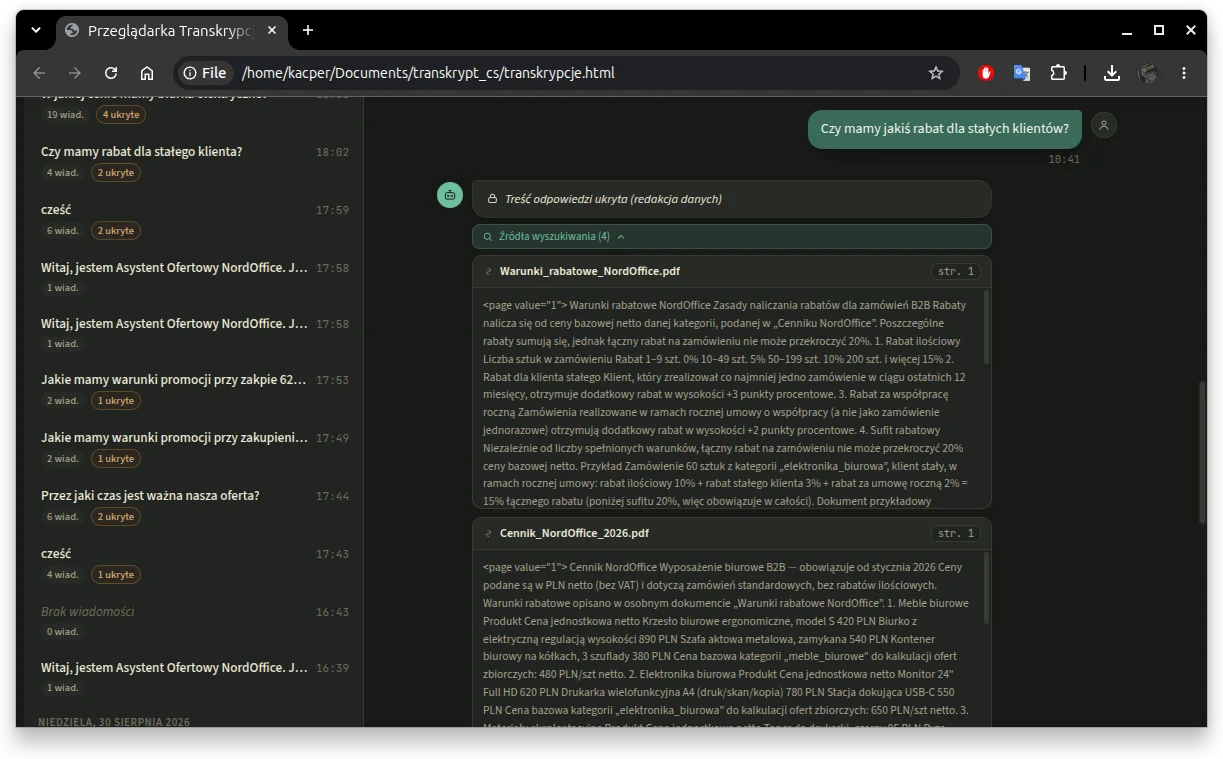Screen dimensions: 1223x759
Task: Close the Przeglądarka Transkrypcji tab
Action: pos(272,30)
